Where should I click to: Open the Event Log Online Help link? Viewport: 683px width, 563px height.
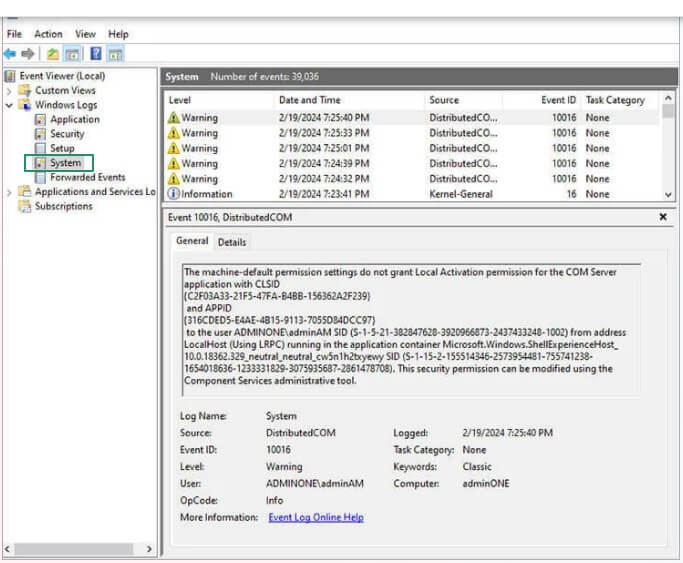(x=316, y=517)
